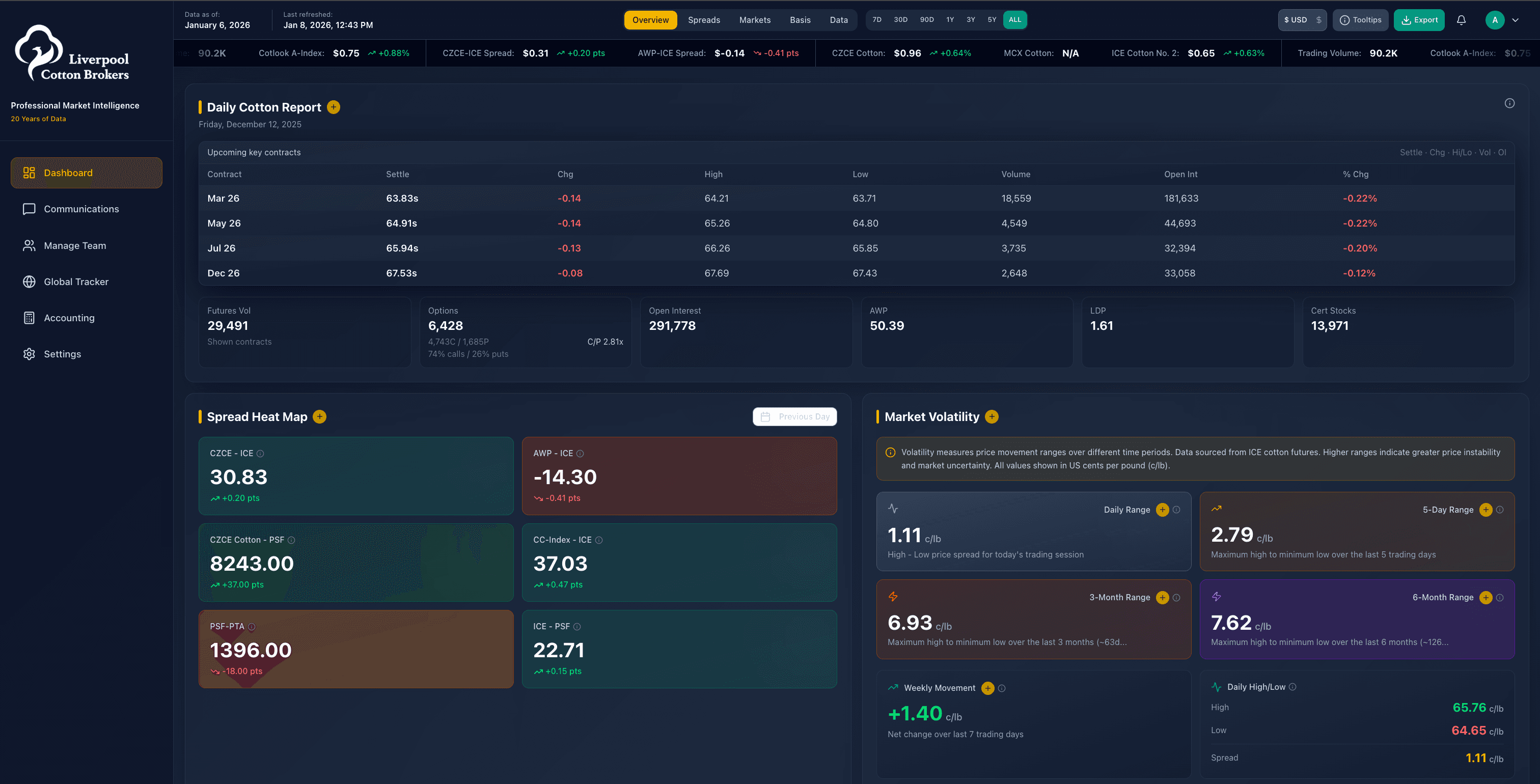Switch to the Spreads tab
1540x784 pixels.
pos(704,20)
